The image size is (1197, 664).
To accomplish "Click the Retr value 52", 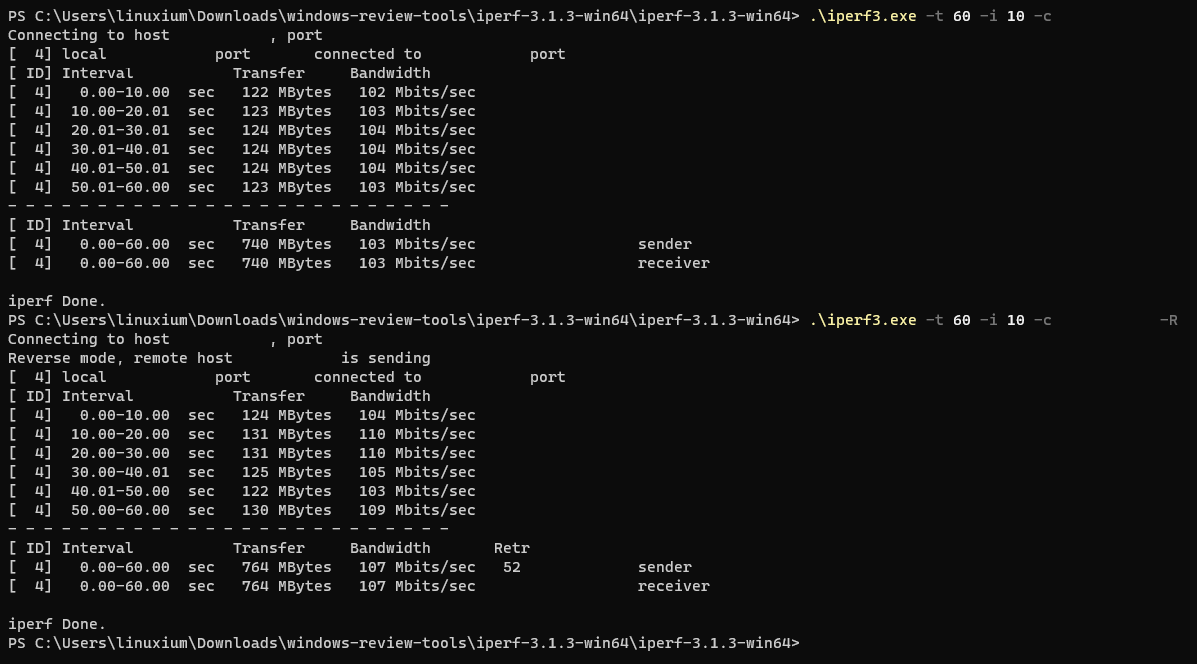I will click(511, 567).
